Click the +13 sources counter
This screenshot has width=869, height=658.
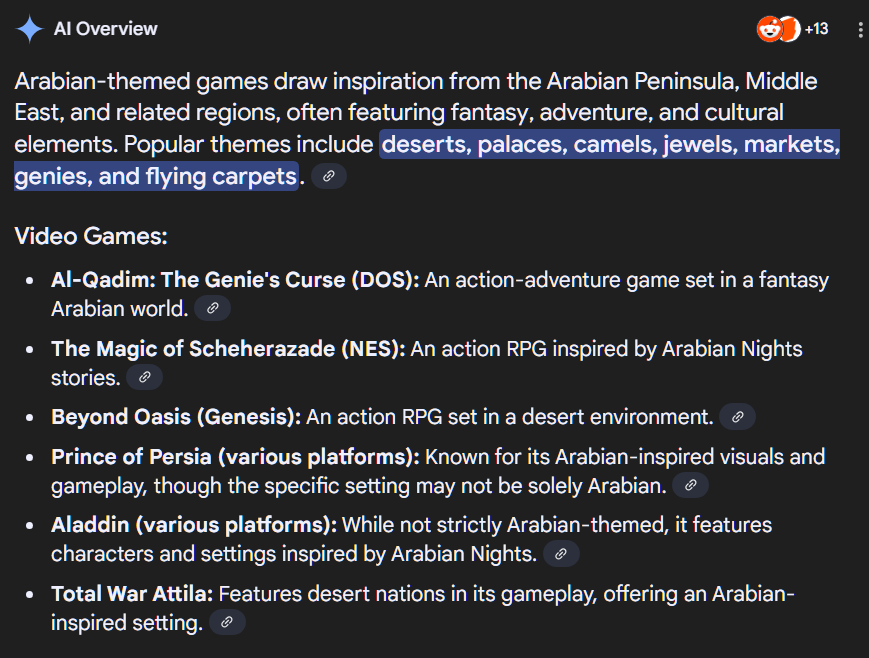pyautogui.click(x=816, y=29)
